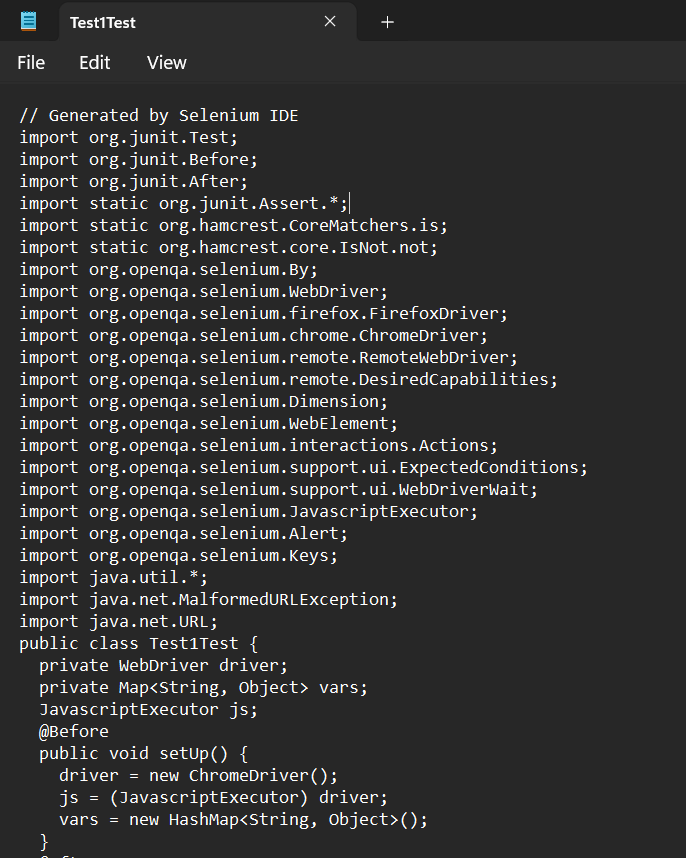Open the Edit menu
The width and height of the screenshot is (686, 858).
click(95, 63)
